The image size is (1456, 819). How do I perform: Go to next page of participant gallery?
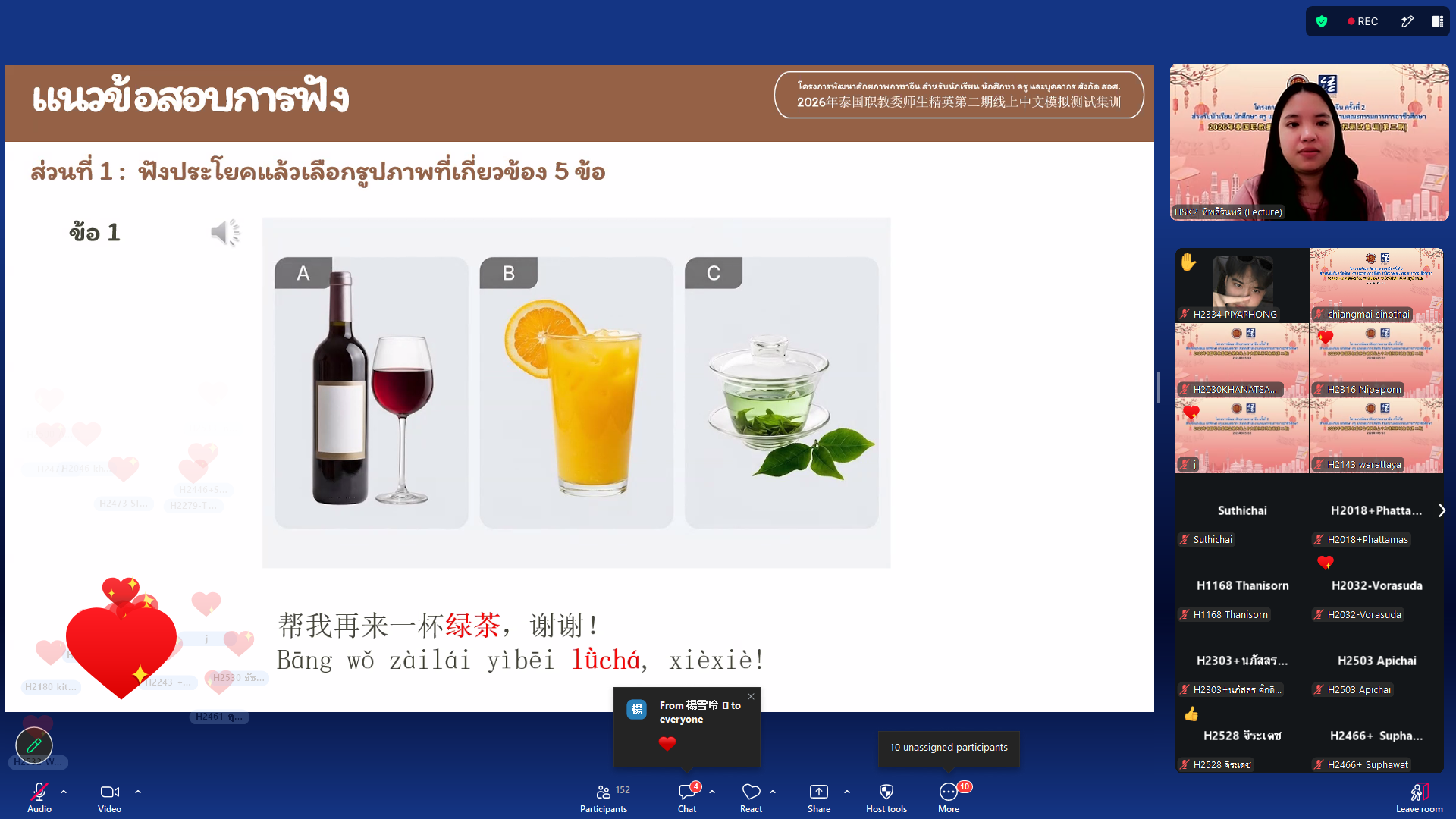tap(1442, 510)
